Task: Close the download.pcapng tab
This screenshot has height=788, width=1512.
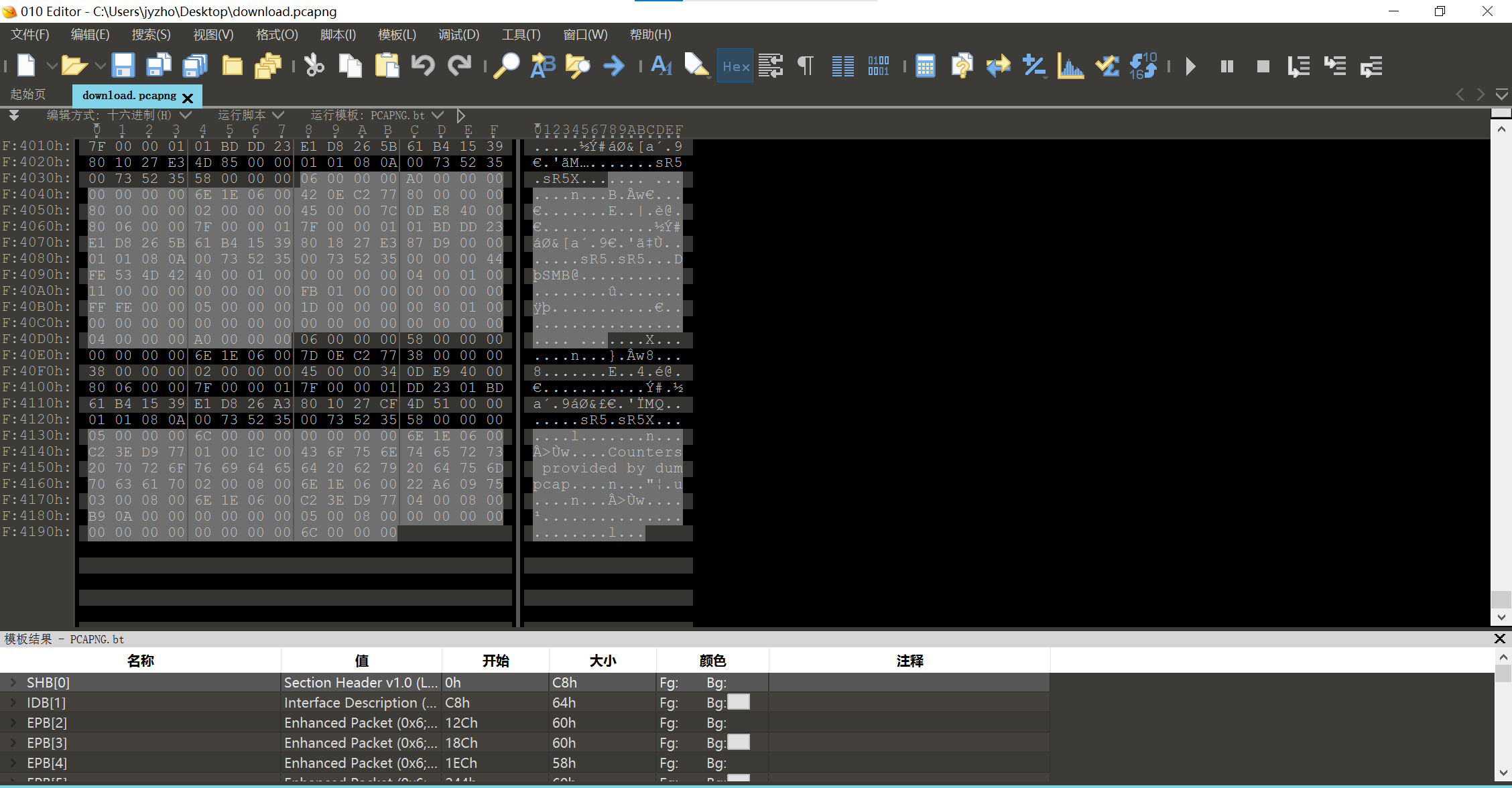Action: (x=188, y=98)
